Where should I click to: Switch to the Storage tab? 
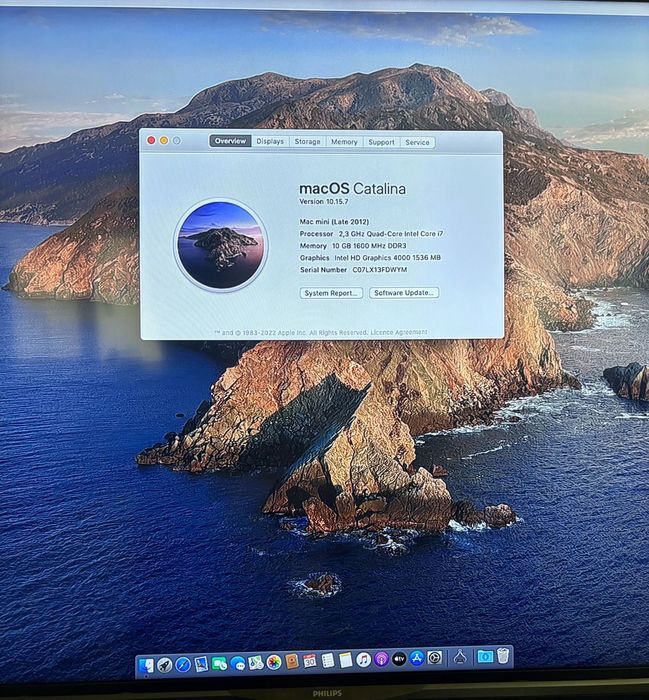(x=307, y=142)
